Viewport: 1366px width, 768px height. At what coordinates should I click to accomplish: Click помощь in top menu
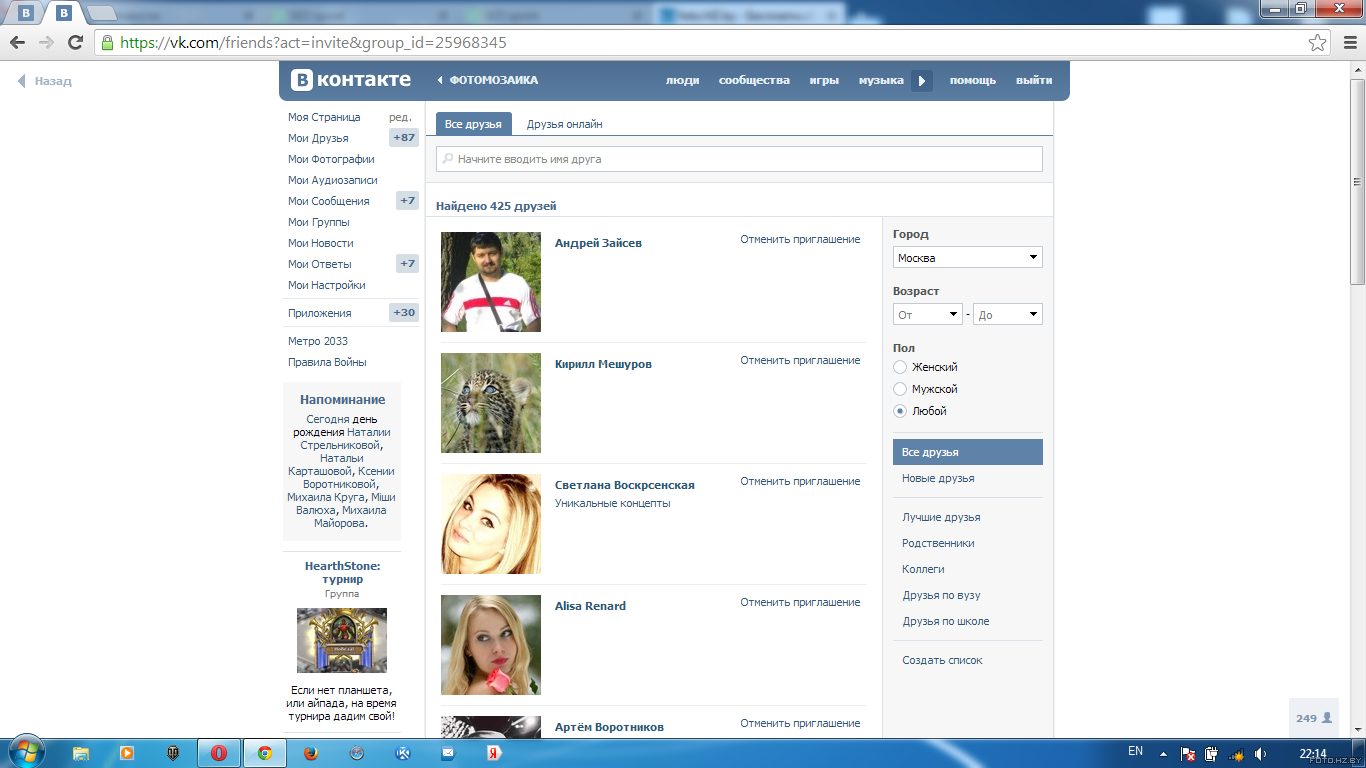click(x=973, y=80)
